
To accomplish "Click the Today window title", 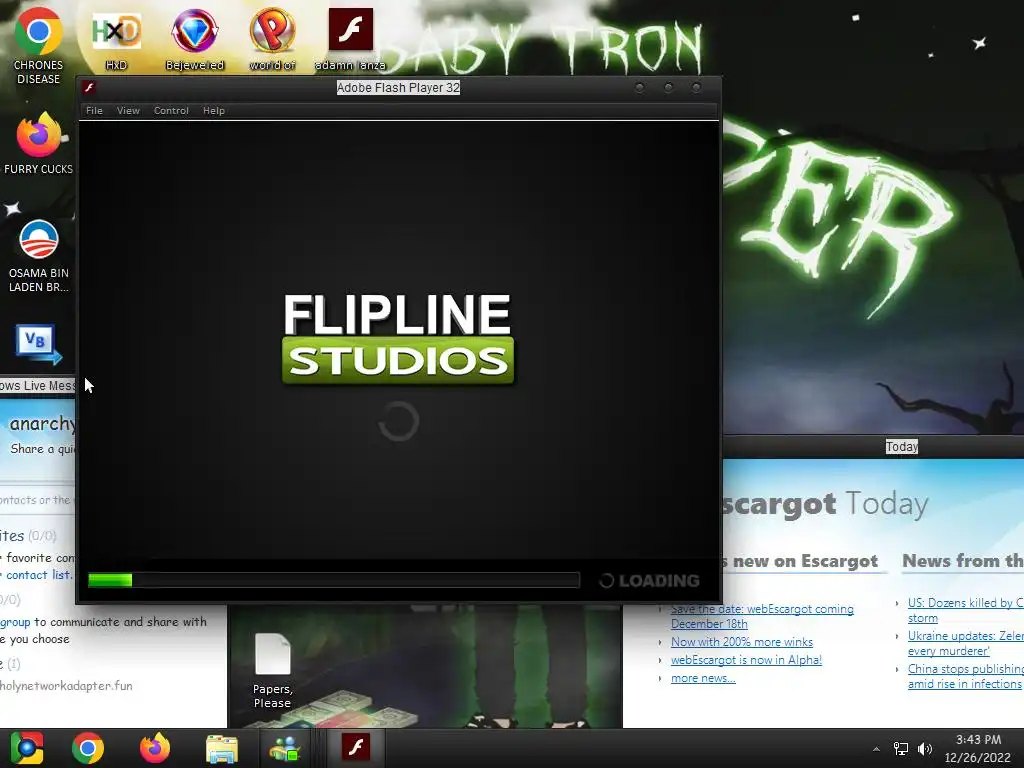I will pyautogui.click(x=901, y=447).
